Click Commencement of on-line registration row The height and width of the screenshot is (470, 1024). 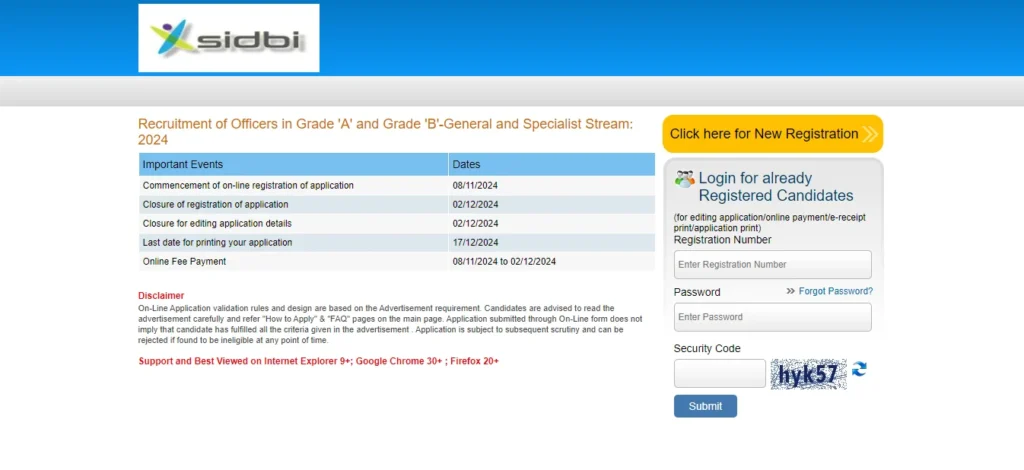[x=396, y=185]
